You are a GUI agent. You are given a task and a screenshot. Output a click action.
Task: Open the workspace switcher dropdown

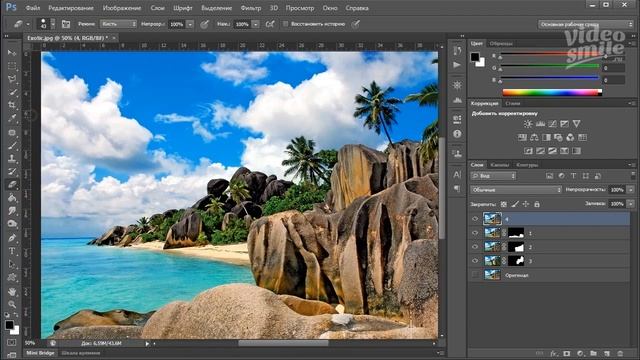[x=586, y=24]
